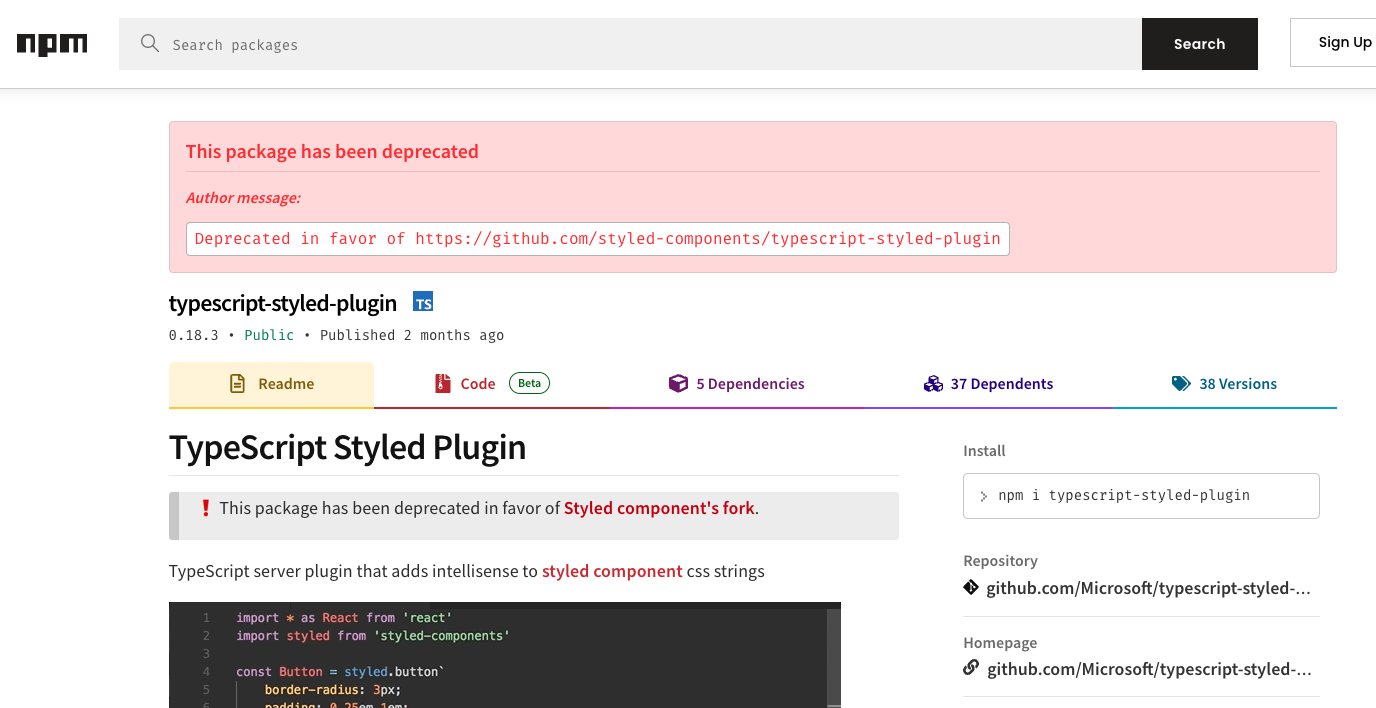Open the 5 Dependencies tab
Screen dimensions: 1376x708
pos(736,384)
